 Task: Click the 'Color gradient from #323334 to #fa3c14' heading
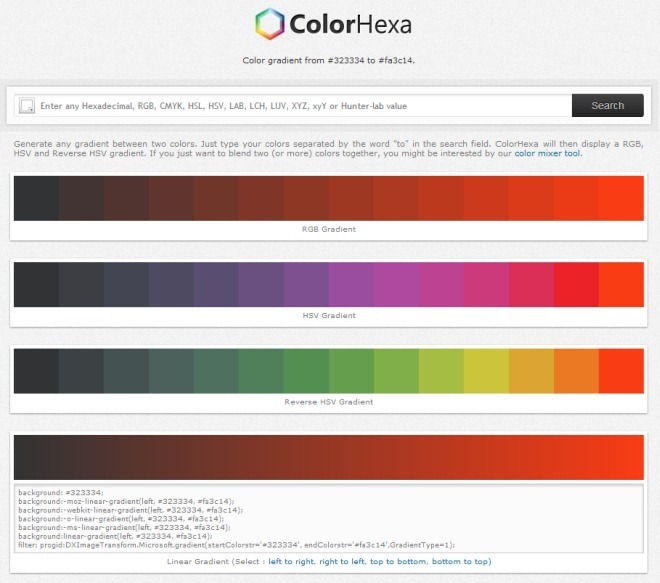click(x=329, y=60)
